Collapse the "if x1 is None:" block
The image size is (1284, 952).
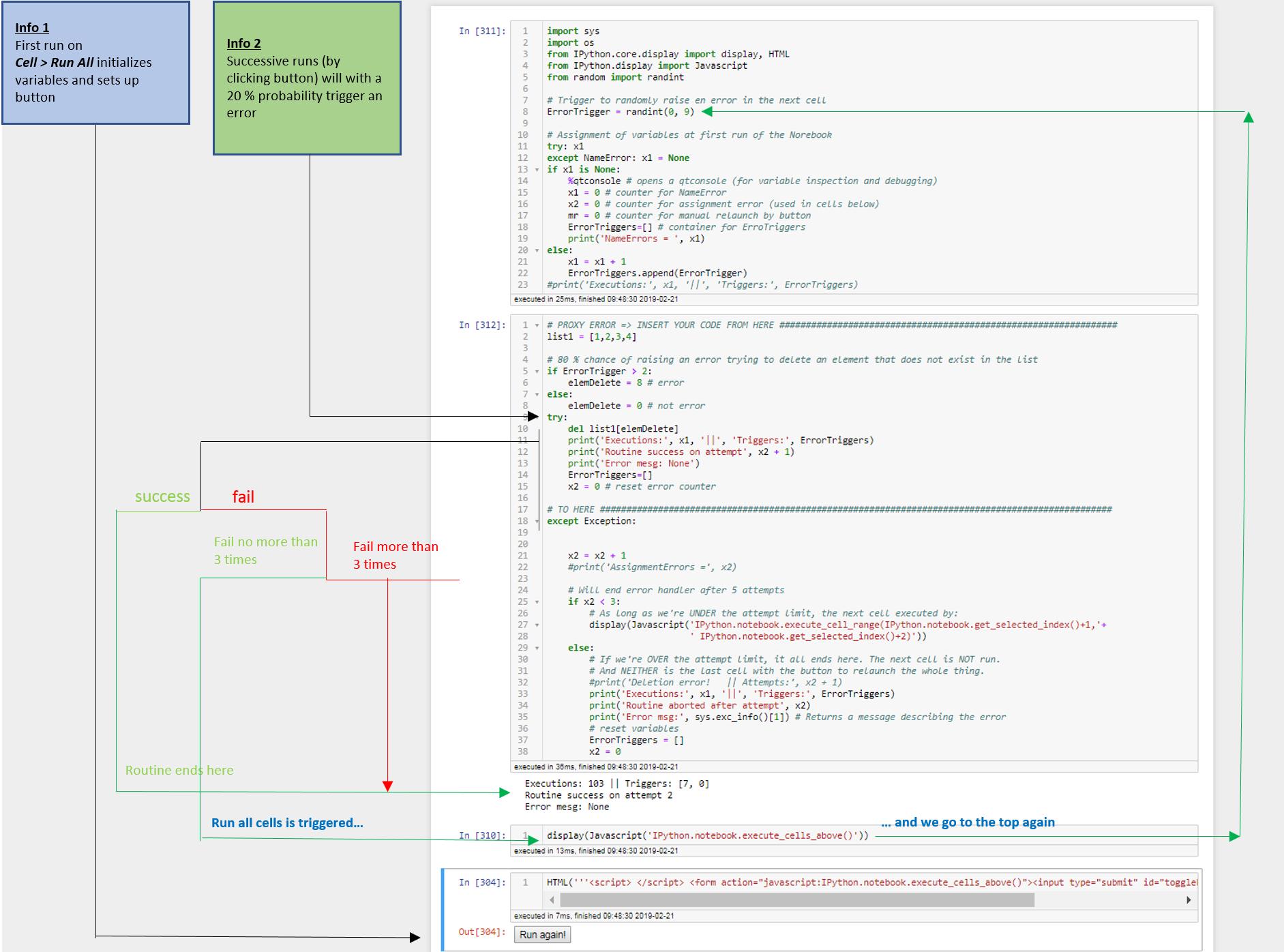pos(537,170)
